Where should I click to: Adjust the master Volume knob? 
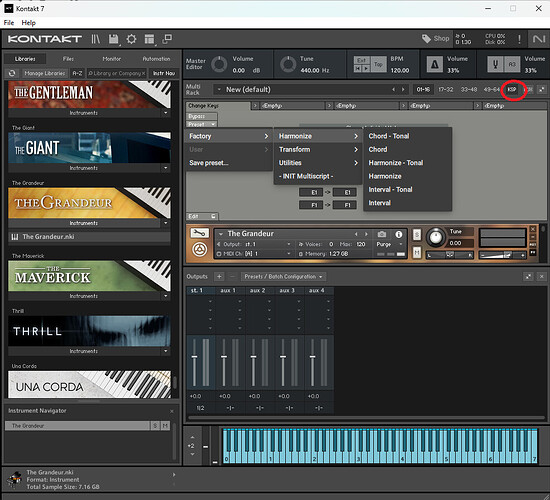(x=220, y=65)
